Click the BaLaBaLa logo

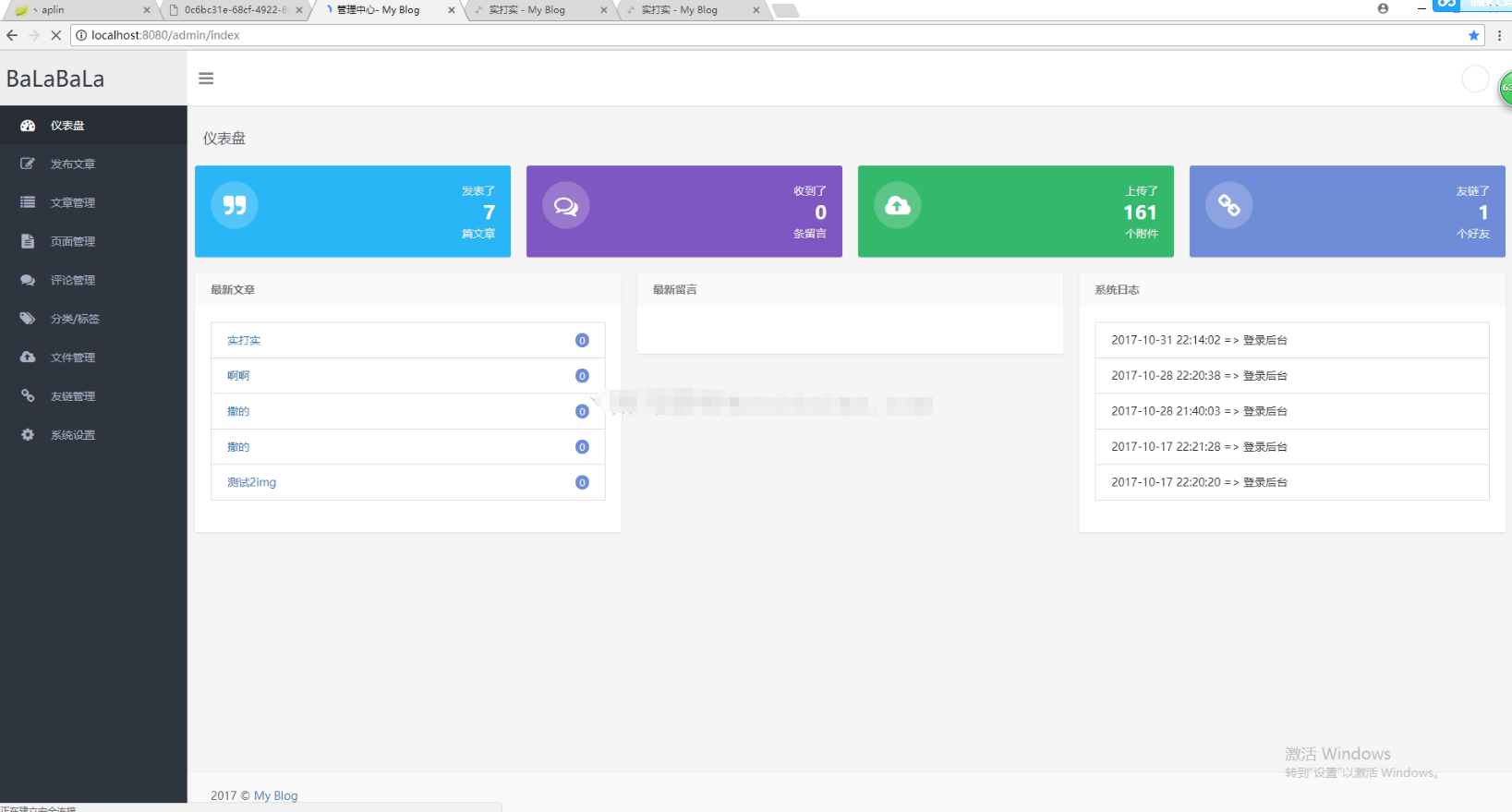coord(55,79)
